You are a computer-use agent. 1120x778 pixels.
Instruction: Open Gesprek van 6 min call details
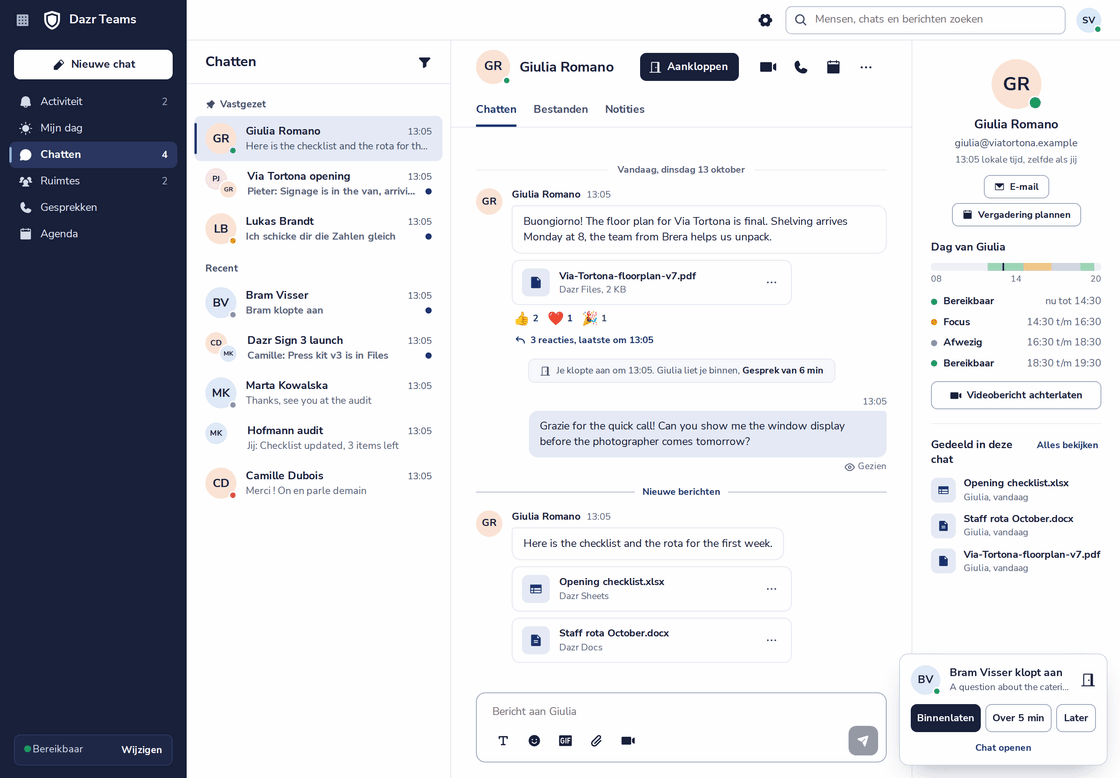tap(783, 371)
